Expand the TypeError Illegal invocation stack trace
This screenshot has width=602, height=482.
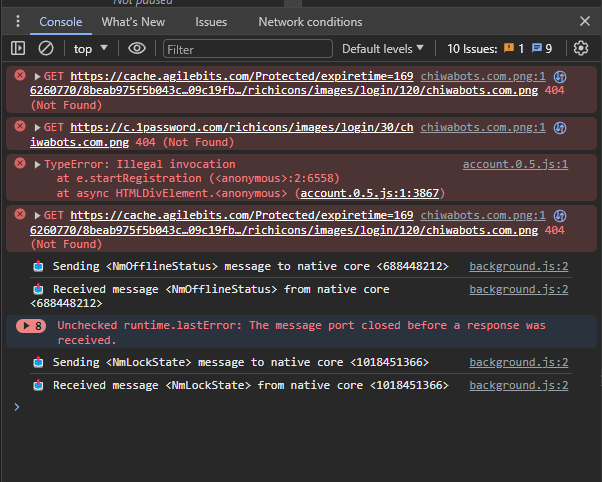tap(38, 164)
